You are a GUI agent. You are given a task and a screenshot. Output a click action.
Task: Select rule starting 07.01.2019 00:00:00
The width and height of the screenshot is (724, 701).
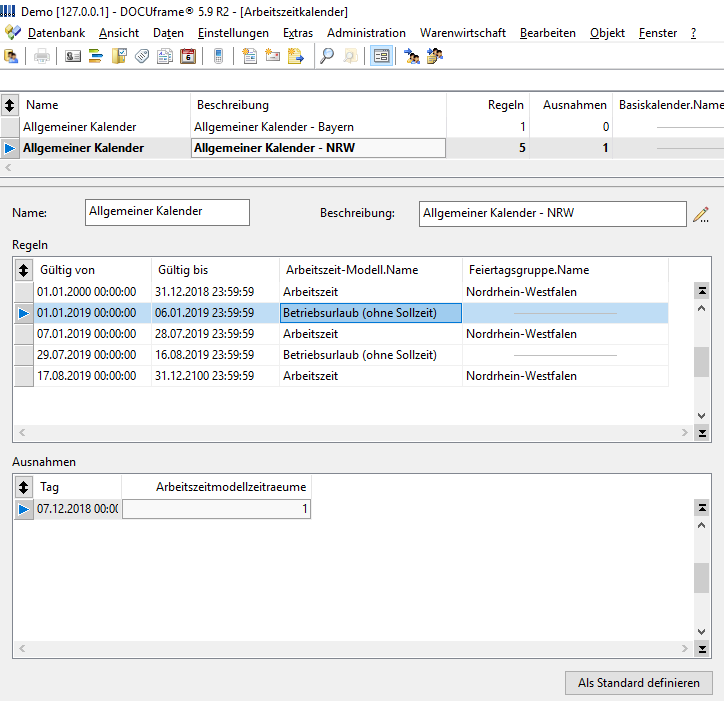(341, 334)
